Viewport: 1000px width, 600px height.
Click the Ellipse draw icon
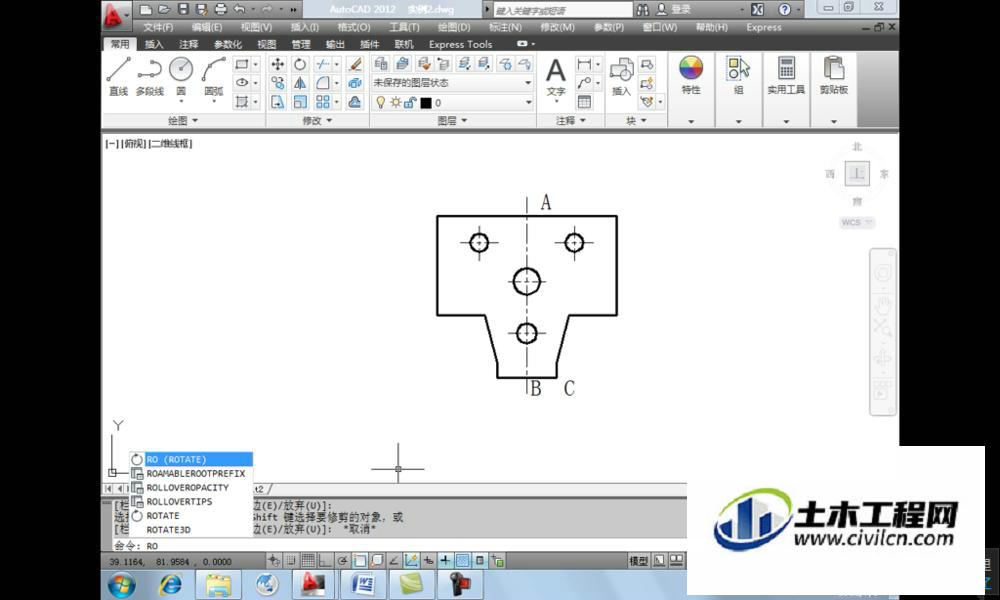coord(242,83)
